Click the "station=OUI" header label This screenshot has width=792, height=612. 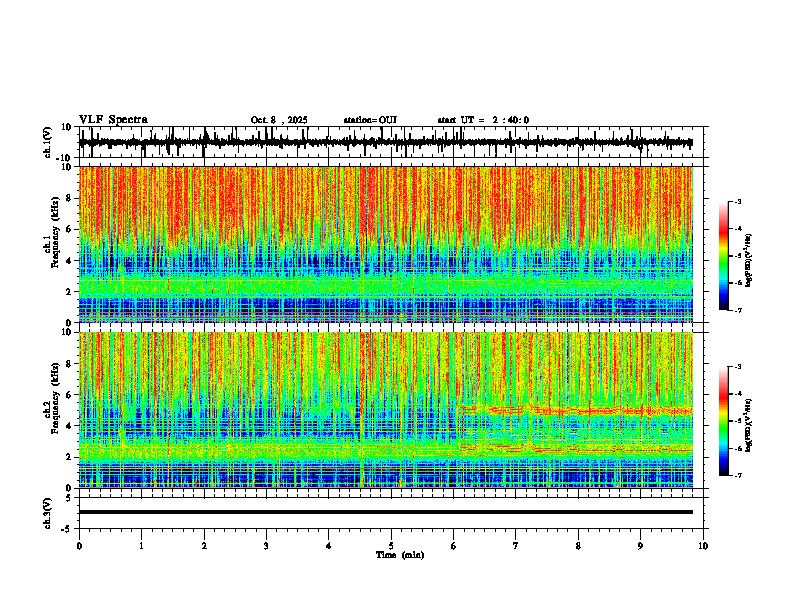(x=370, y=120)
